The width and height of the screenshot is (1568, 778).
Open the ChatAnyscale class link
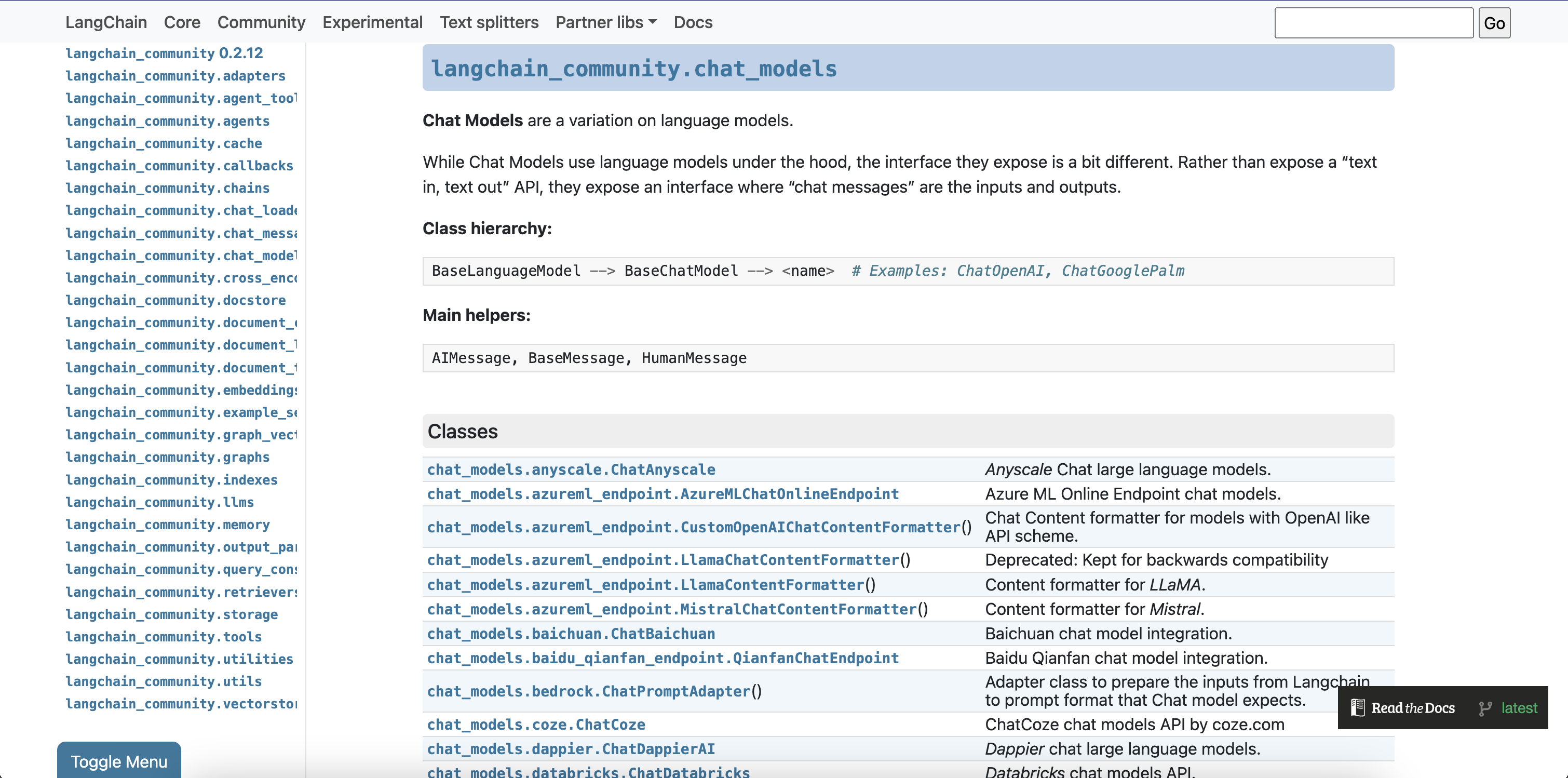click(571, 470)
